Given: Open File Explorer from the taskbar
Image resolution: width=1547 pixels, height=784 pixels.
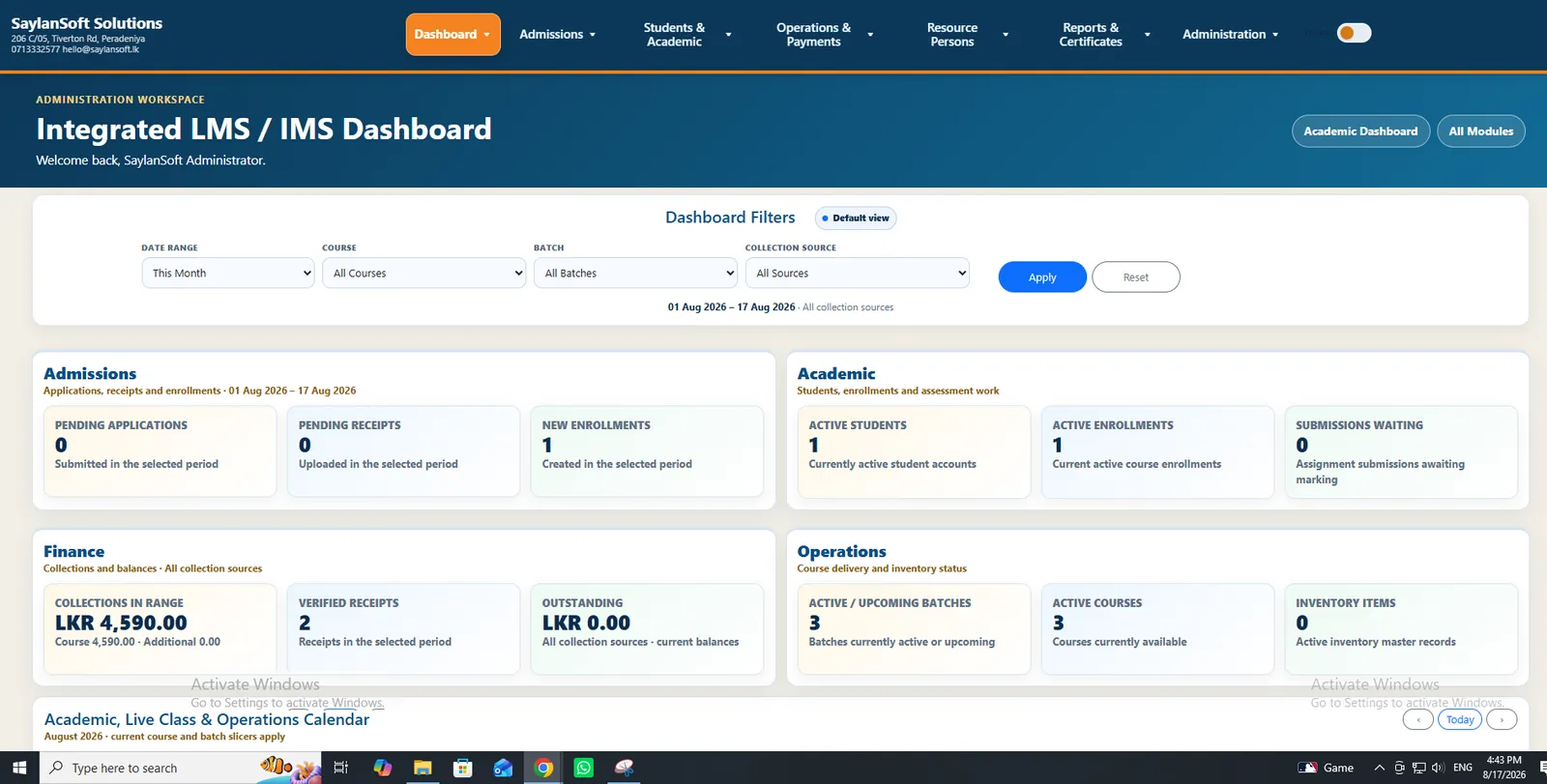Looking at the screenshot, I should tap(423, 768).
